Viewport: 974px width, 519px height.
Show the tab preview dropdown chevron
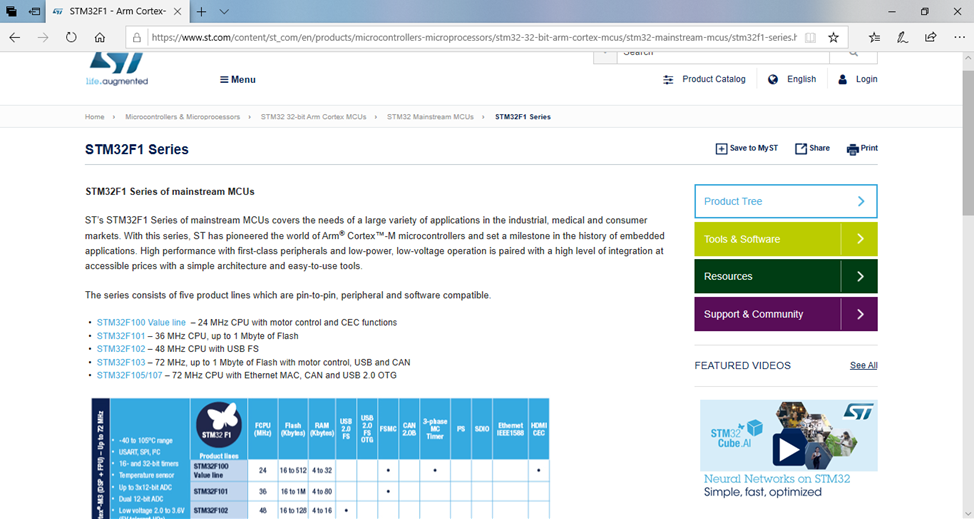click(x=224, y=11)
